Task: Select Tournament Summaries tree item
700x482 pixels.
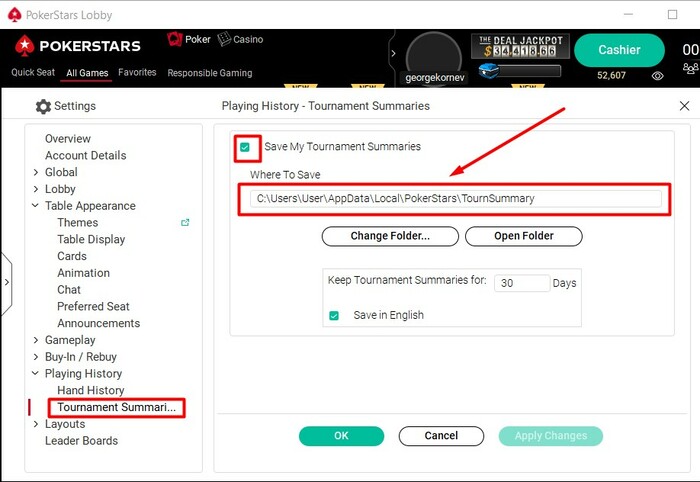Action: coord(117,407)
